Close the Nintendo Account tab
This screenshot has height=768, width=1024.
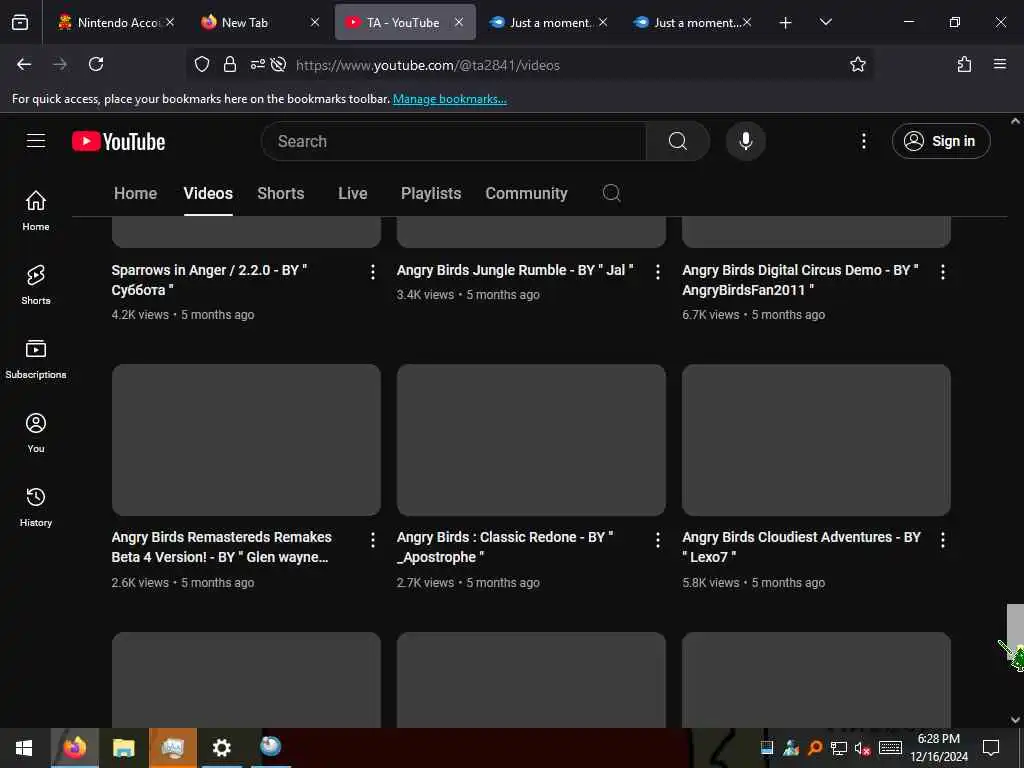coord(170,22)
